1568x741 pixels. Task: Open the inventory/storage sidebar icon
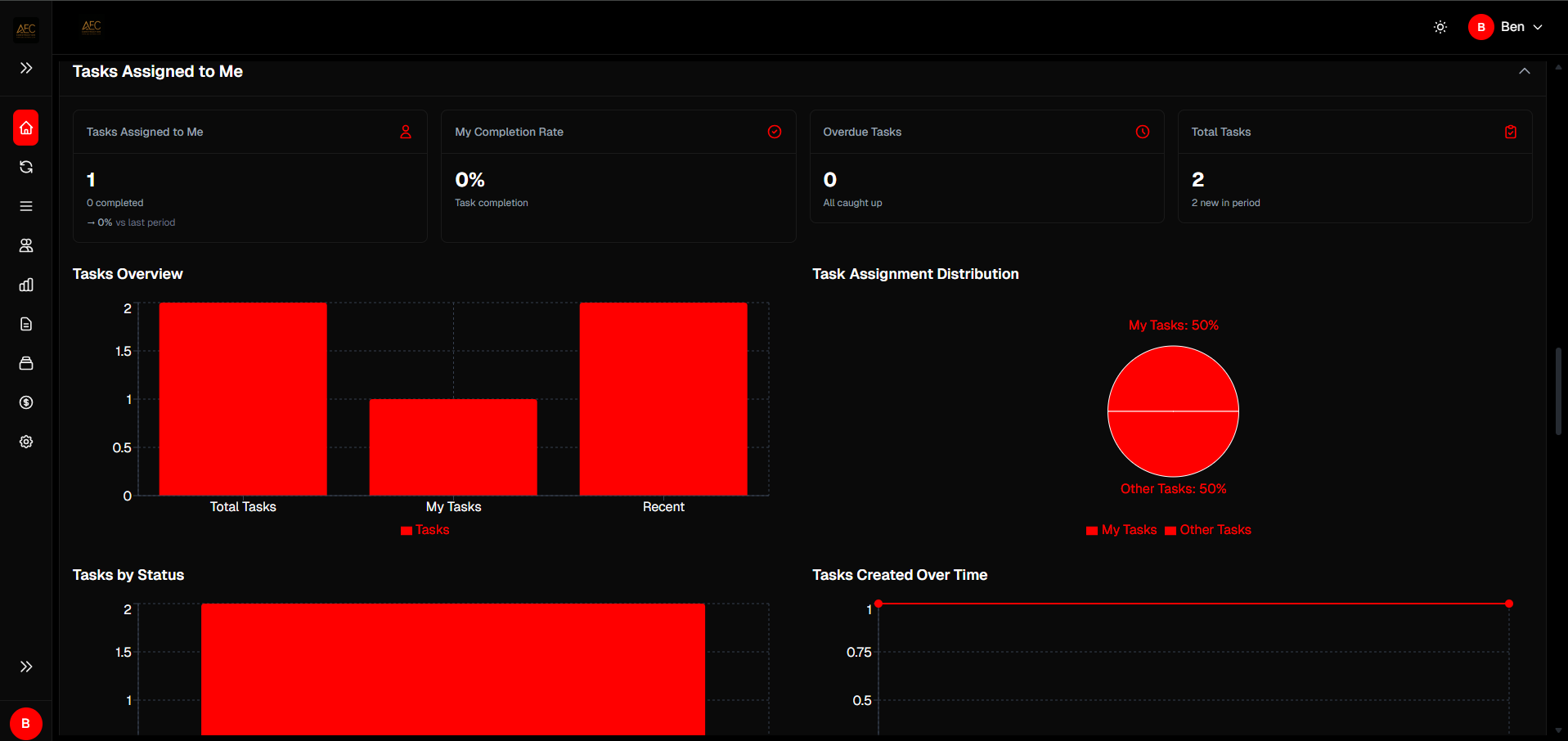tap(26, 363)
